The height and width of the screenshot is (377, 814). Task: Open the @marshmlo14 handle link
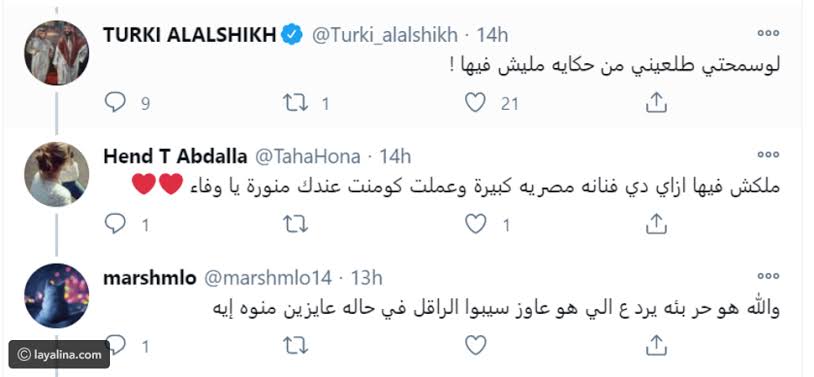coord(267,278)
